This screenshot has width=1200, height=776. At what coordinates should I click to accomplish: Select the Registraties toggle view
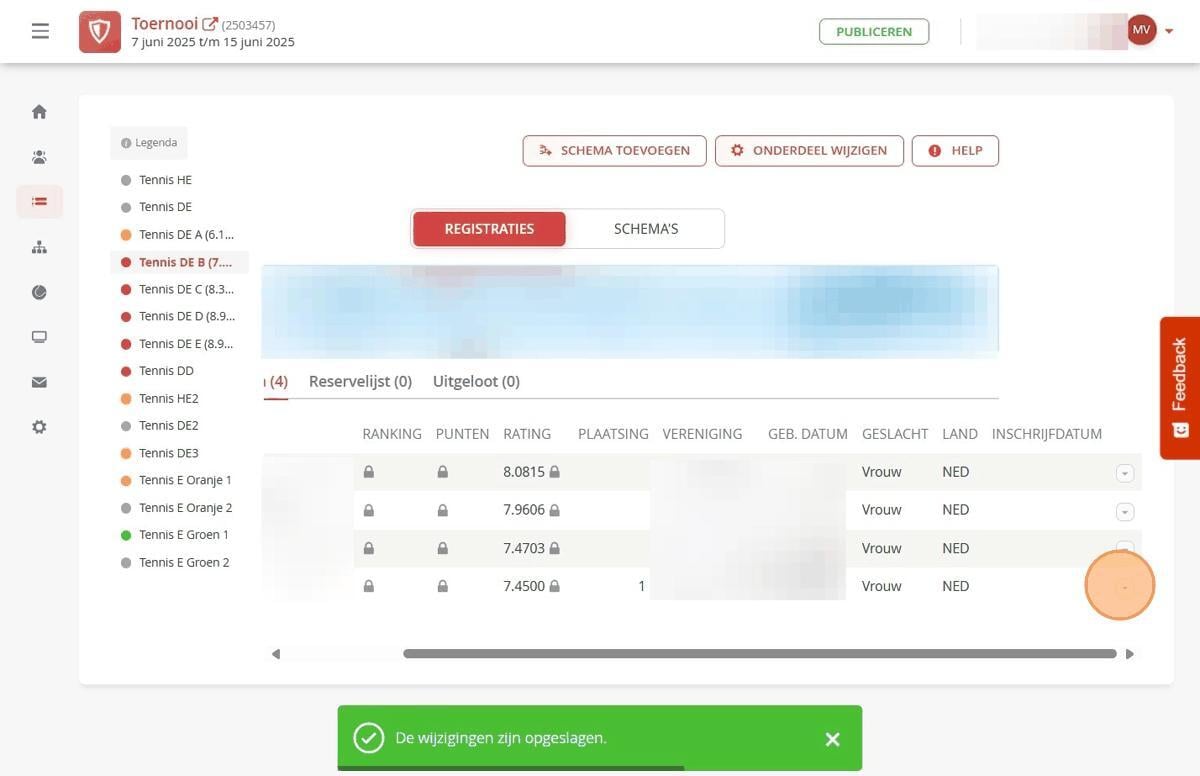[x=489, y=229]
